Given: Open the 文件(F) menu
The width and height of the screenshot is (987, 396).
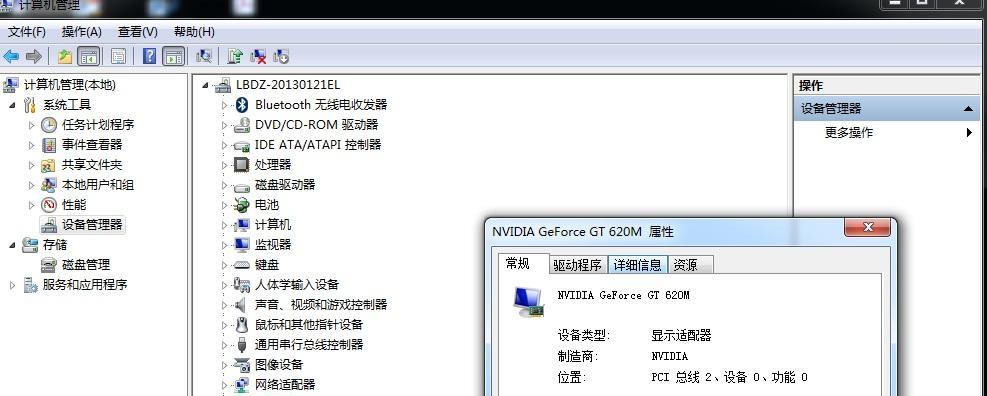Looking at the screenshot, I should point(26,31).
